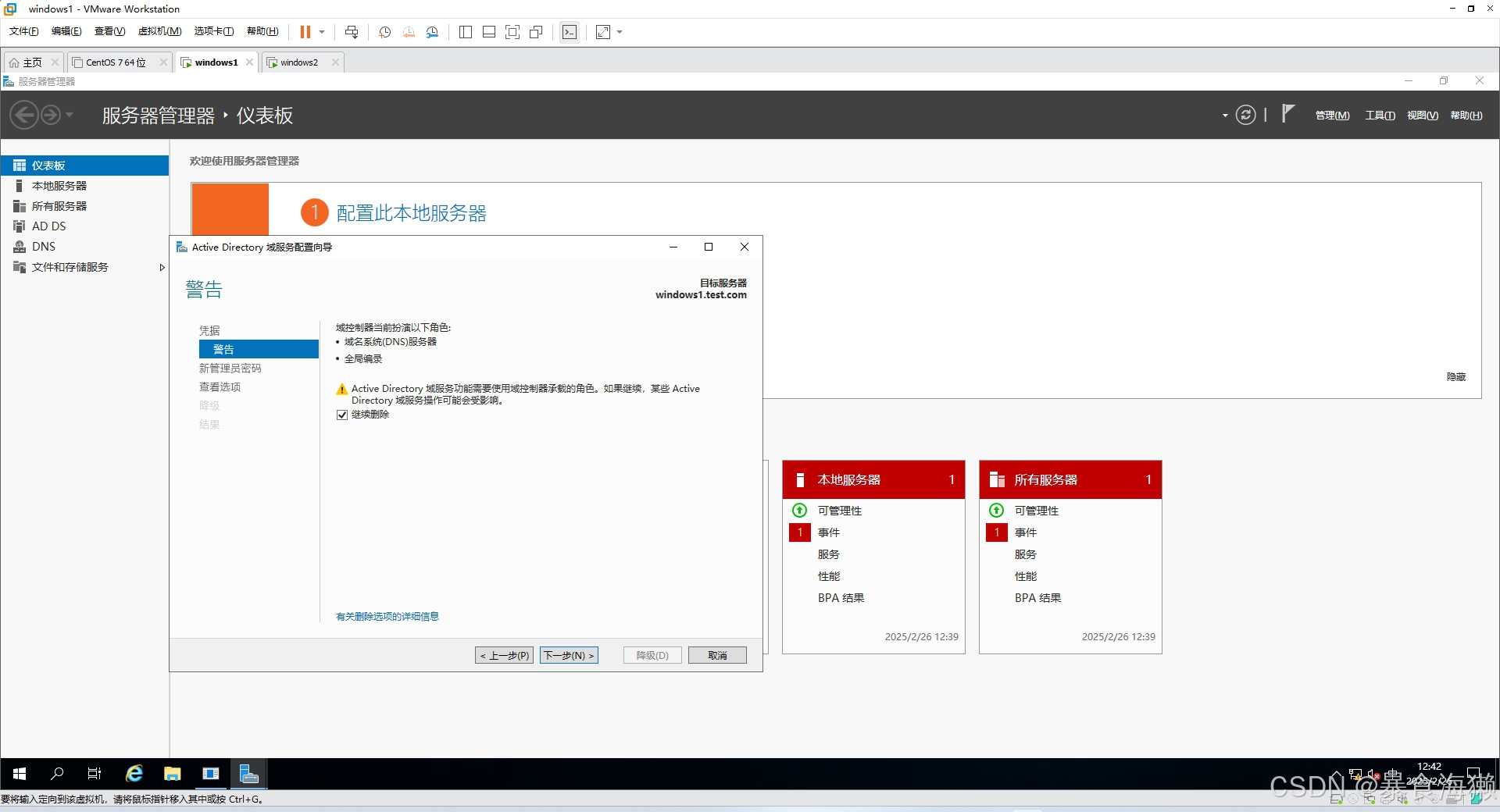Open the 管理(M) menu
Screen dimensions: 1500x812
coord(1332,116)
